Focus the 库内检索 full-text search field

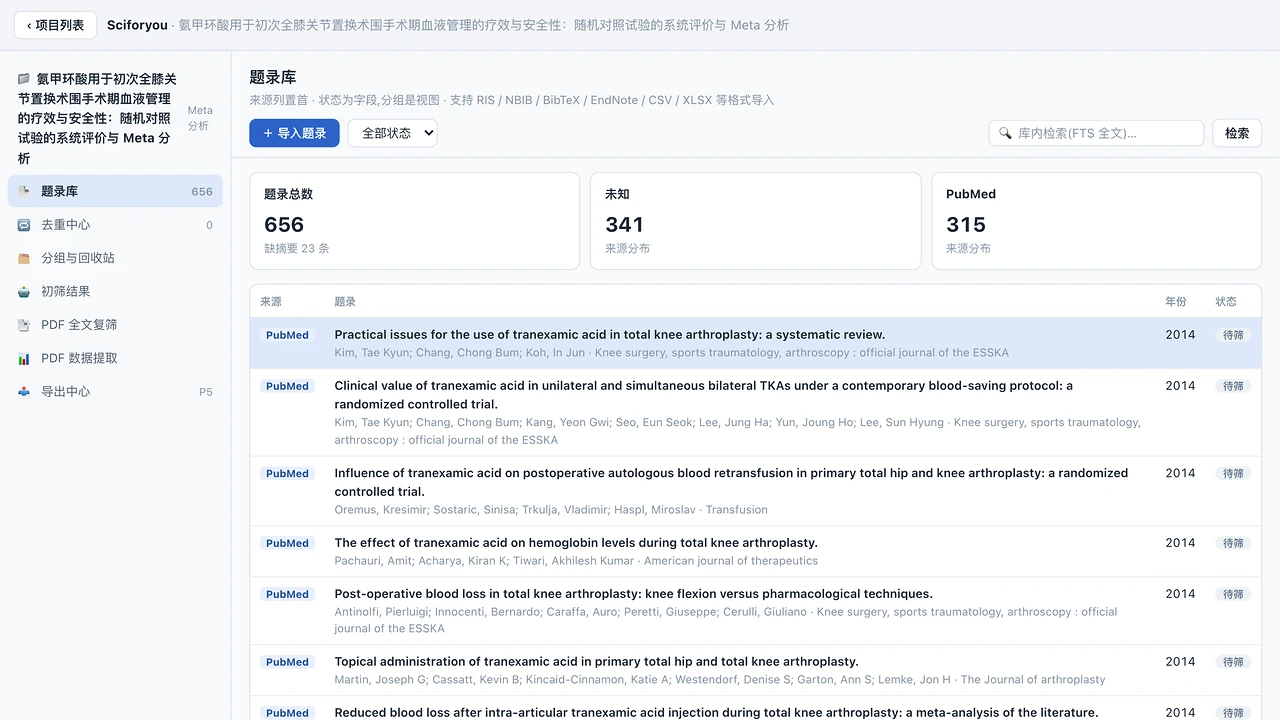[x=1096, y=133]
